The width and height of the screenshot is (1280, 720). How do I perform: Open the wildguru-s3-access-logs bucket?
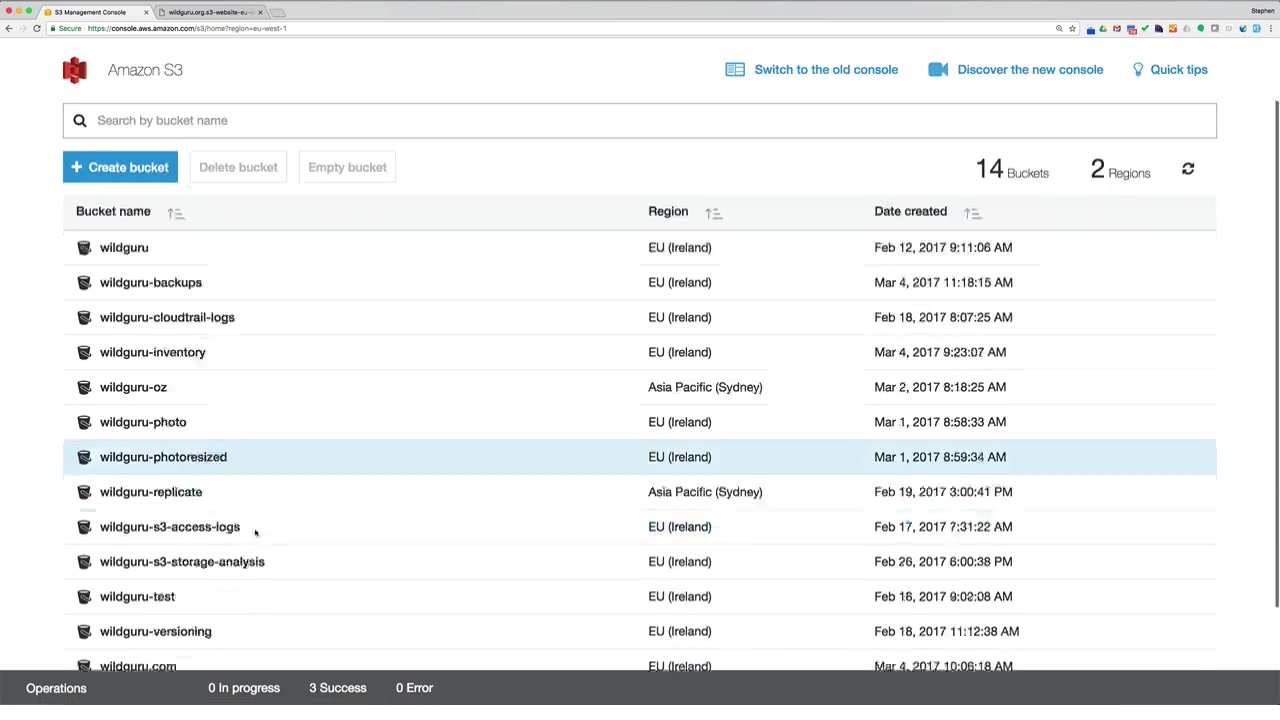click(170, 527)
